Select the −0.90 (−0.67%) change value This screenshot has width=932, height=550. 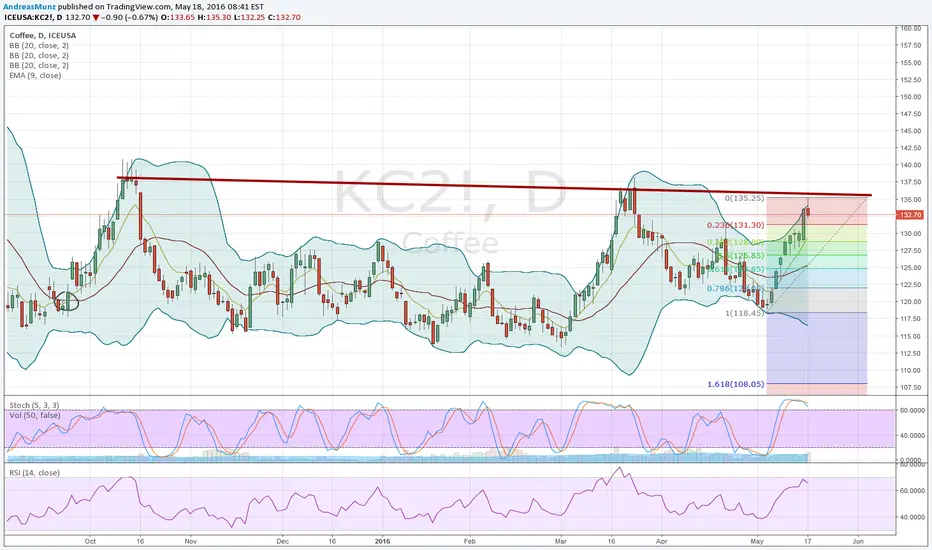coord(130,17)
